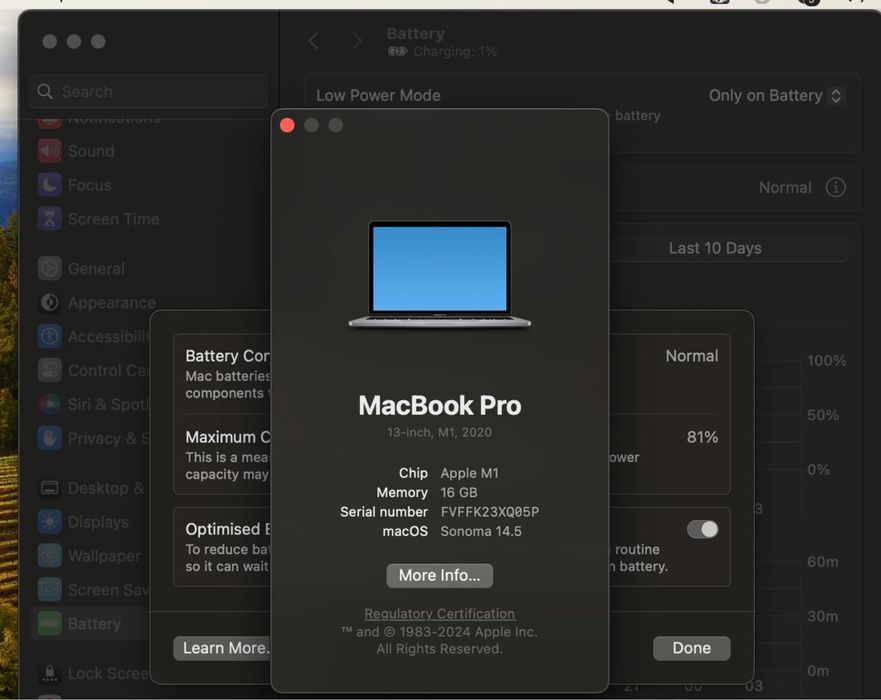
Task: Select General label in sidebar
Action: coord(96,269)
